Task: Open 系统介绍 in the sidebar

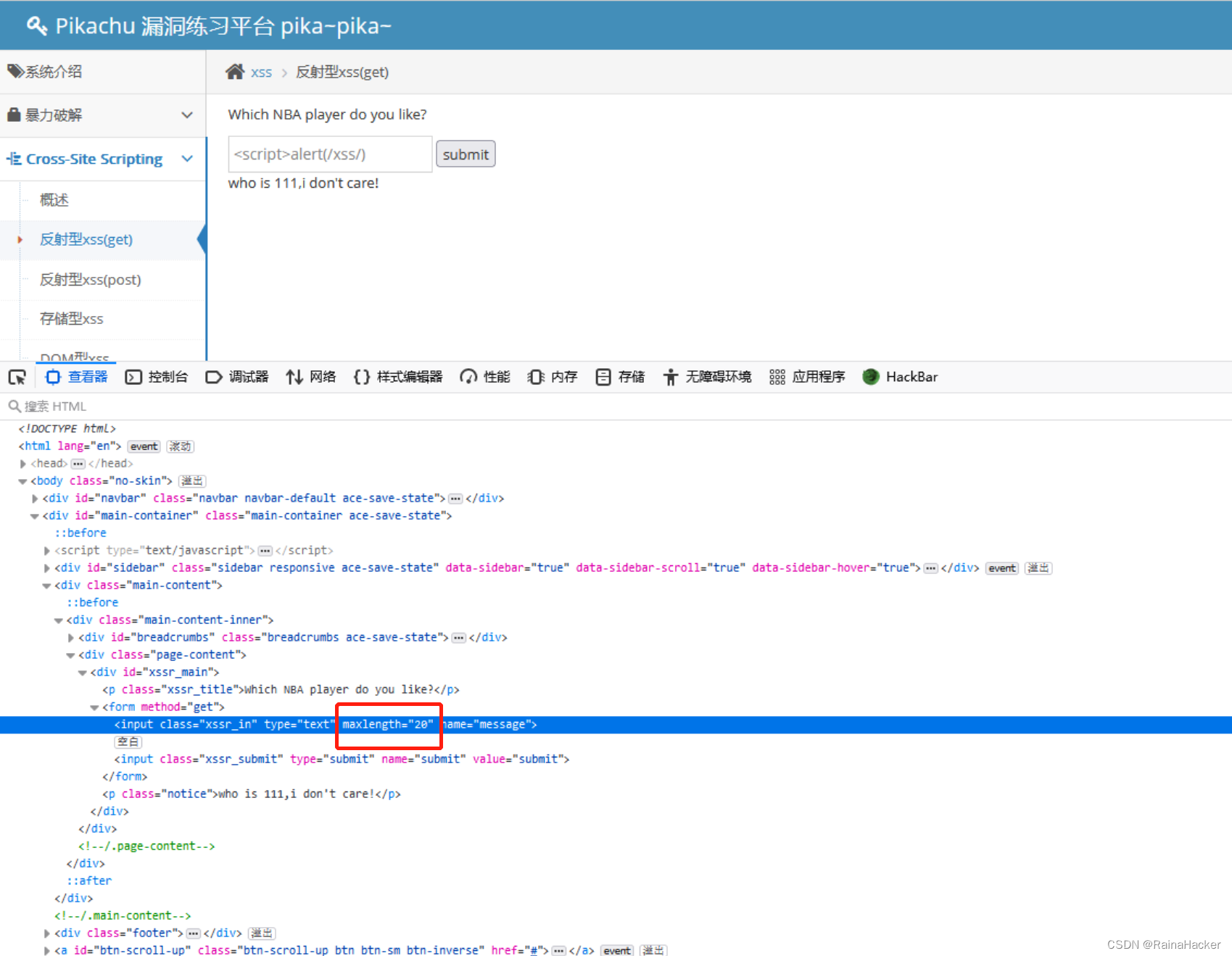Action: click(103, 72)
